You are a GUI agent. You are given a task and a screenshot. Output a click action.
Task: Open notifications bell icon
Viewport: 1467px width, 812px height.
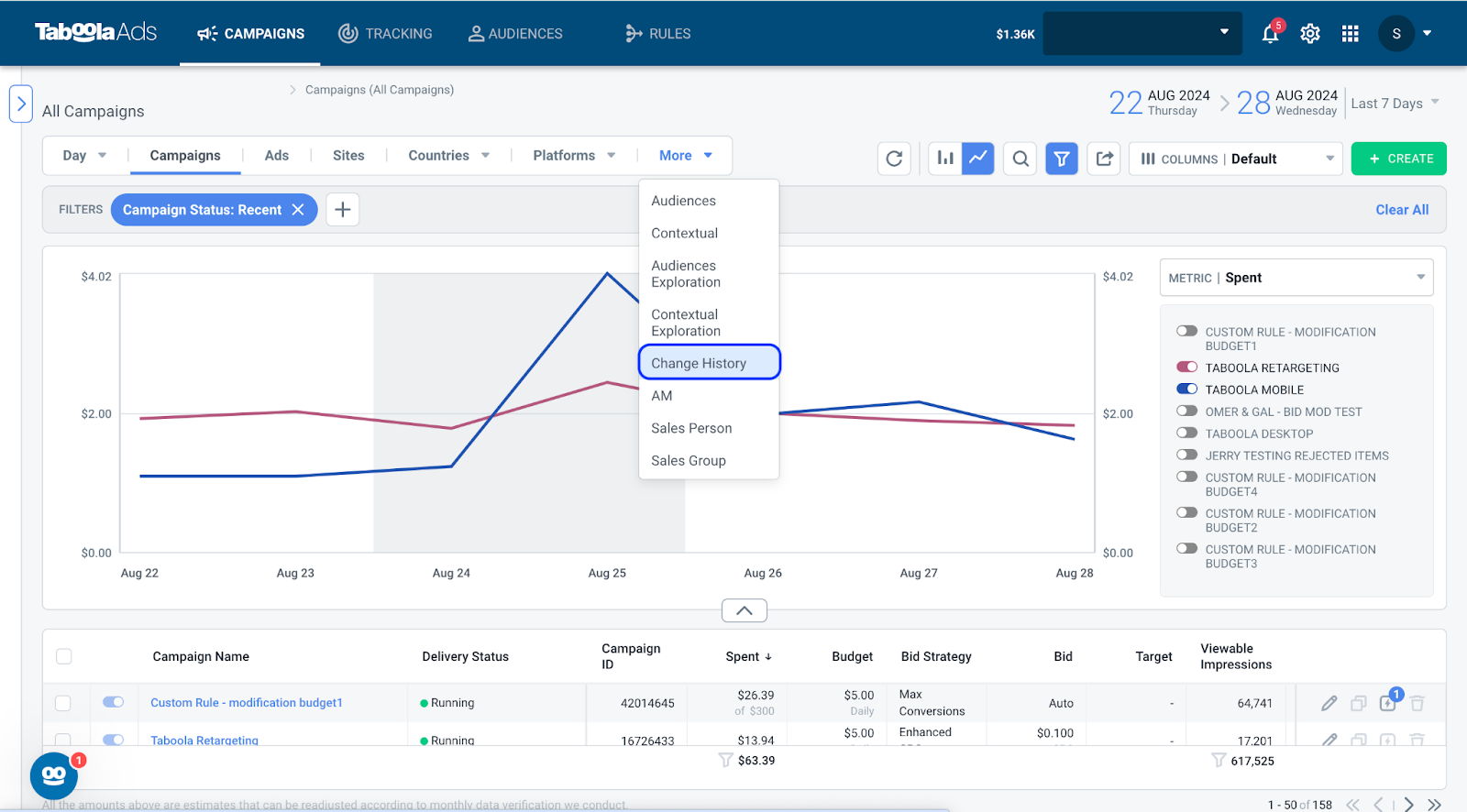coord(1270,34)
